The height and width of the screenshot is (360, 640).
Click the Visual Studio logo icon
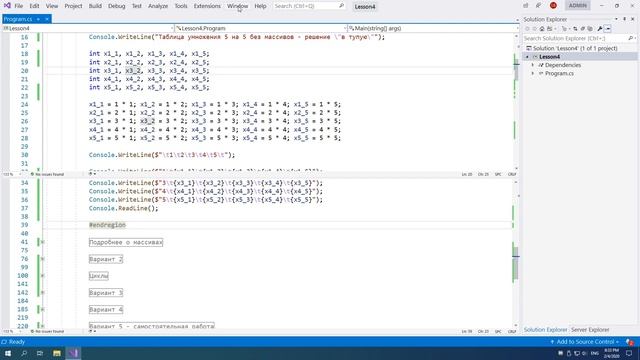click(x=7, y=6)
